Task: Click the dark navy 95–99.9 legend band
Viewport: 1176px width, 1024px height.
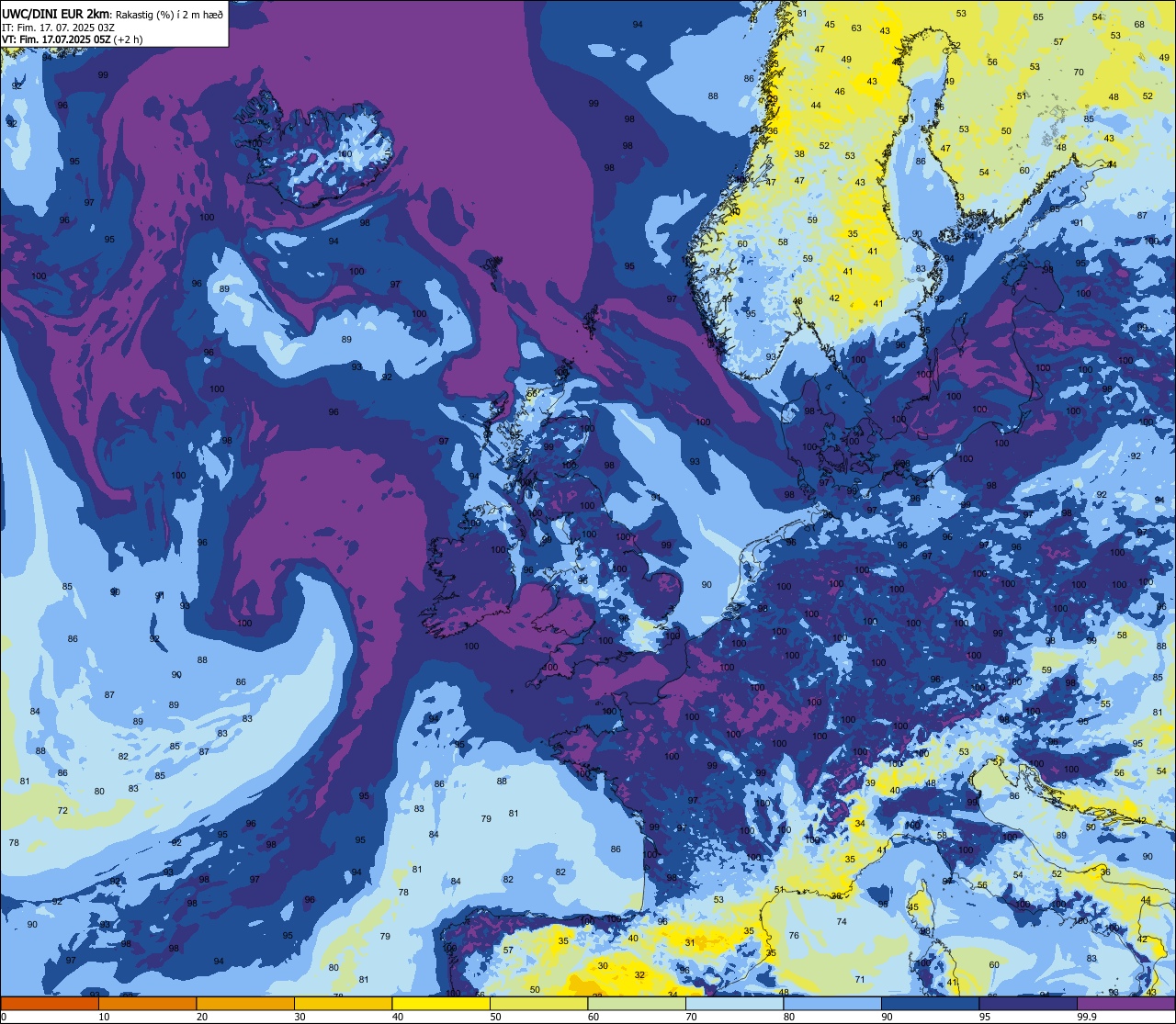Action: tap(1028, 1004)
